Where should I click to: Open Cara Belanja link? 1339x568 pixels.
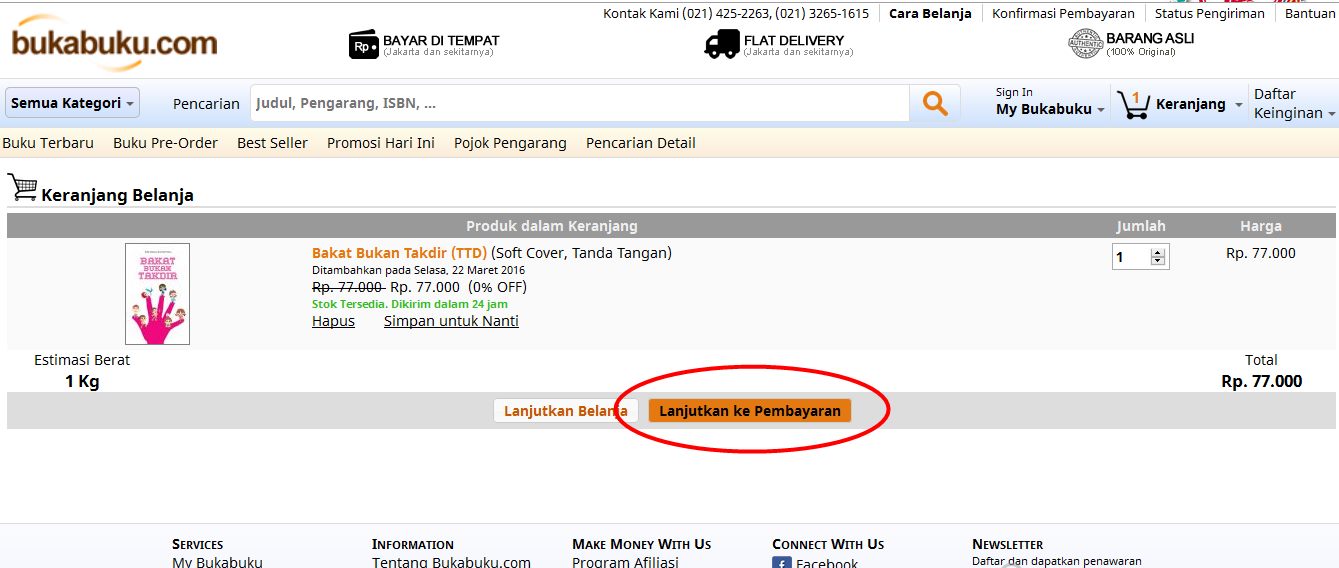click(x=930, y=13)
